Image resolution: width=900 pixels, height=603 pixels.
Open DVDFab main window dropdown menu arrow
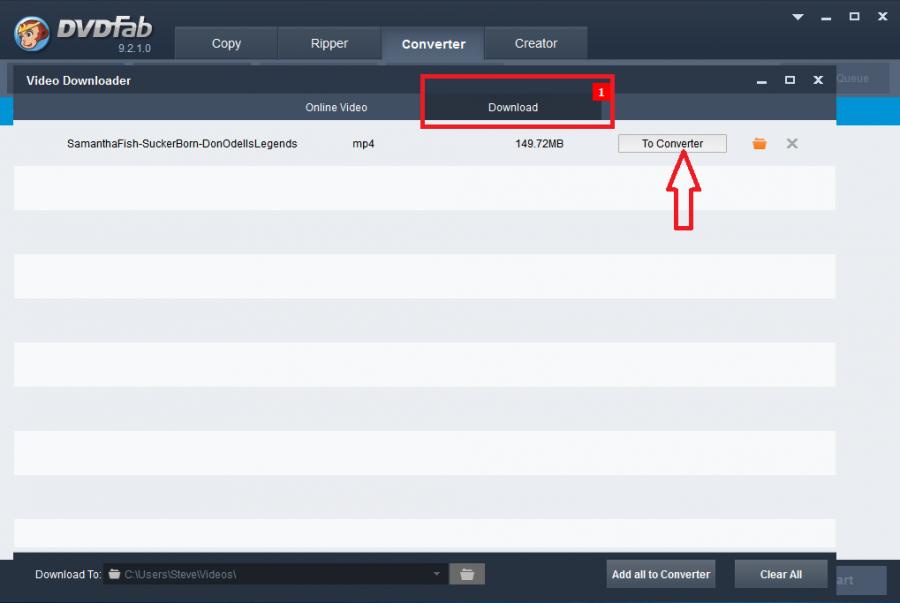click(798, 17)
